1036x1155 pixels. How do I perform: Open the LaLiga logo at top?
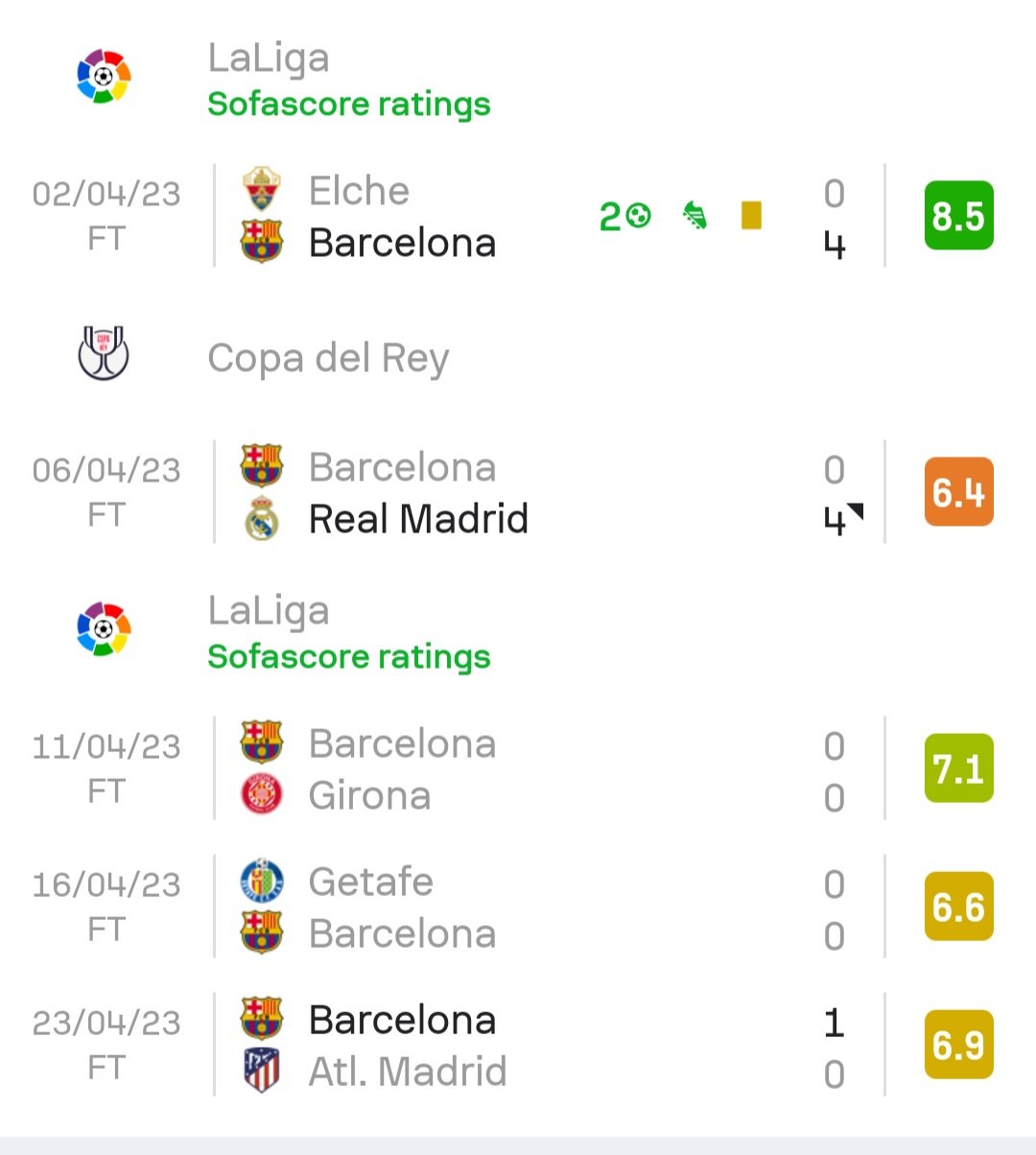click(x=104, y=76)
